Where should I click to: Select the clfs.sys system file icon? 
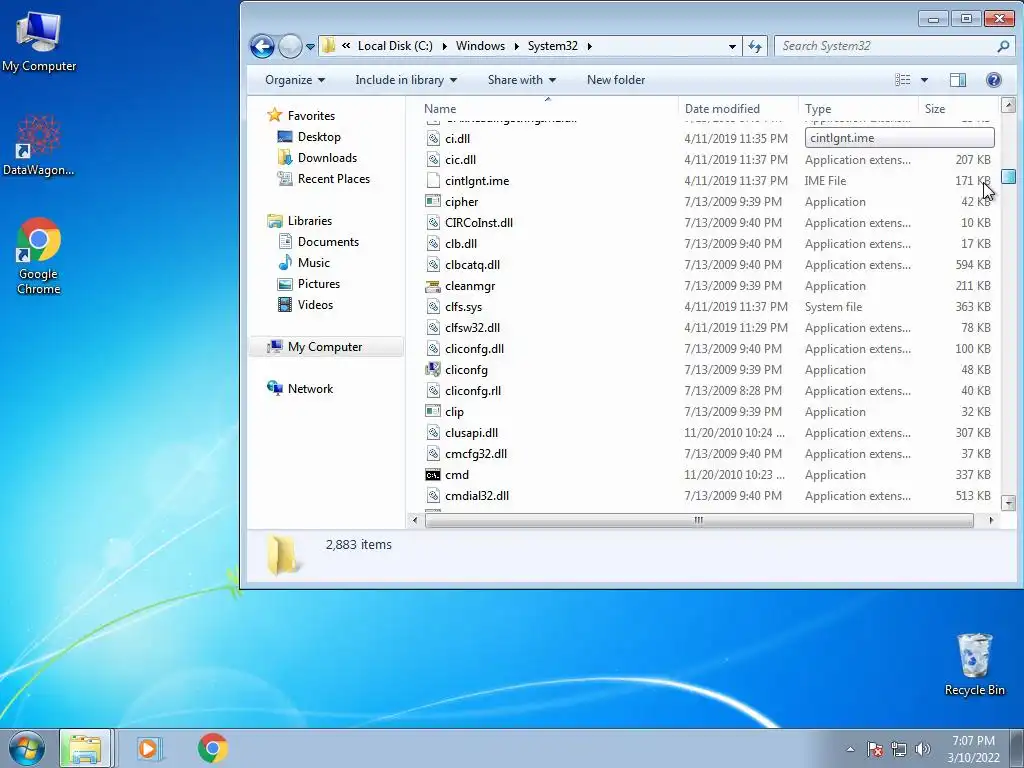tap(433, 306)
